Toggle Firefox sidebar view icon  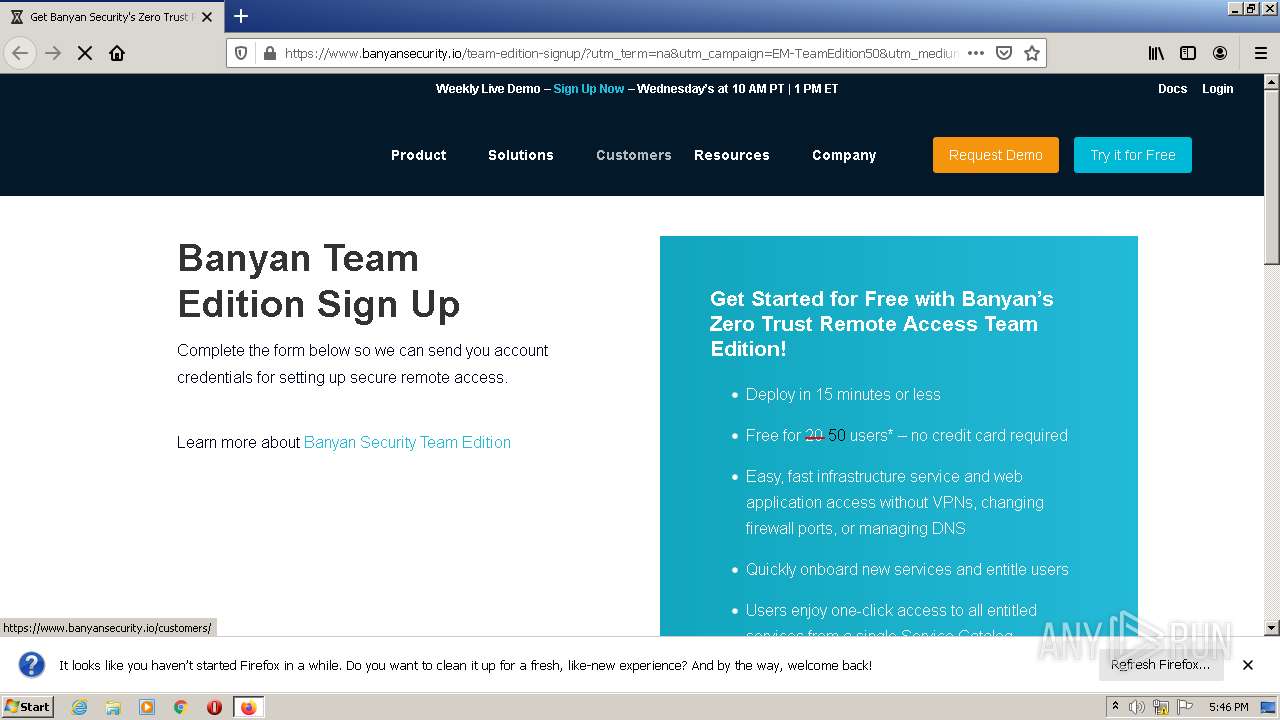pyautogui.click(x=1188, y=53)
